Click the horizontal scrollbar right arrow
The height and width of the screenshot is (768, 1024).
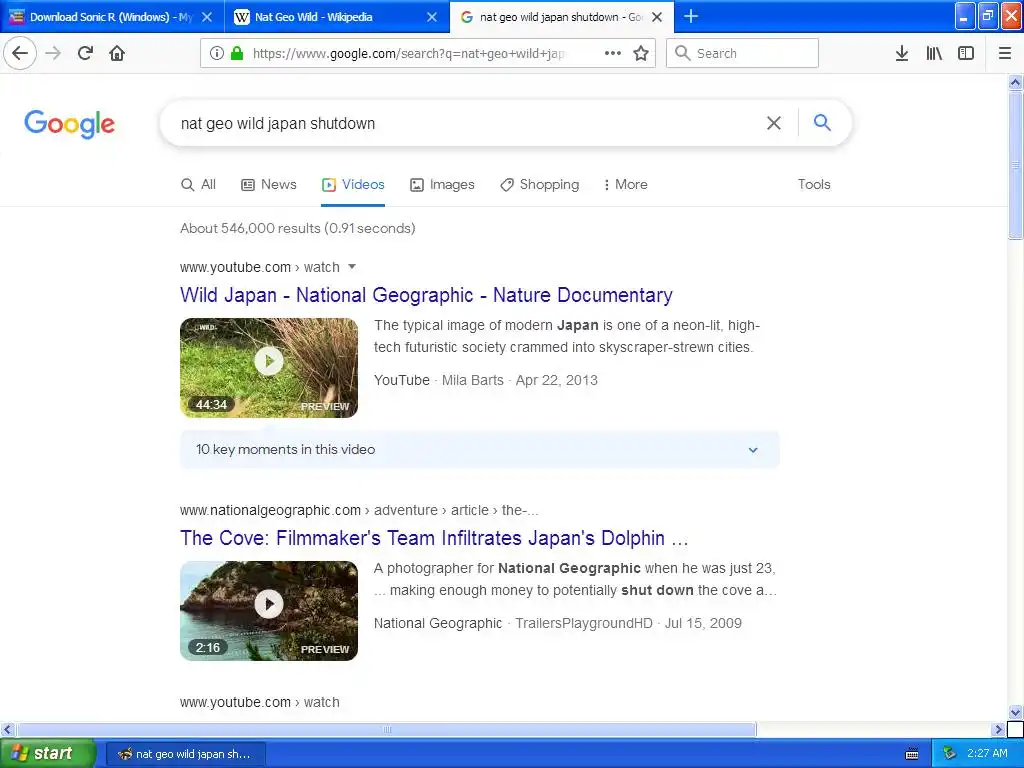pos(998,729)
